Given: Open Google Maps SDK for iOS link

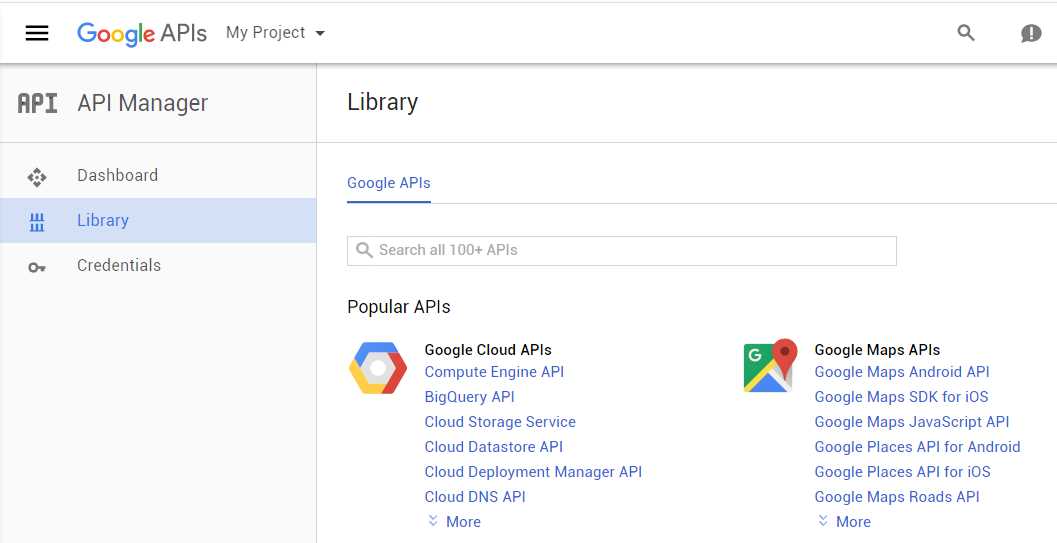Looking at the screenshot, I should [901, 397].
